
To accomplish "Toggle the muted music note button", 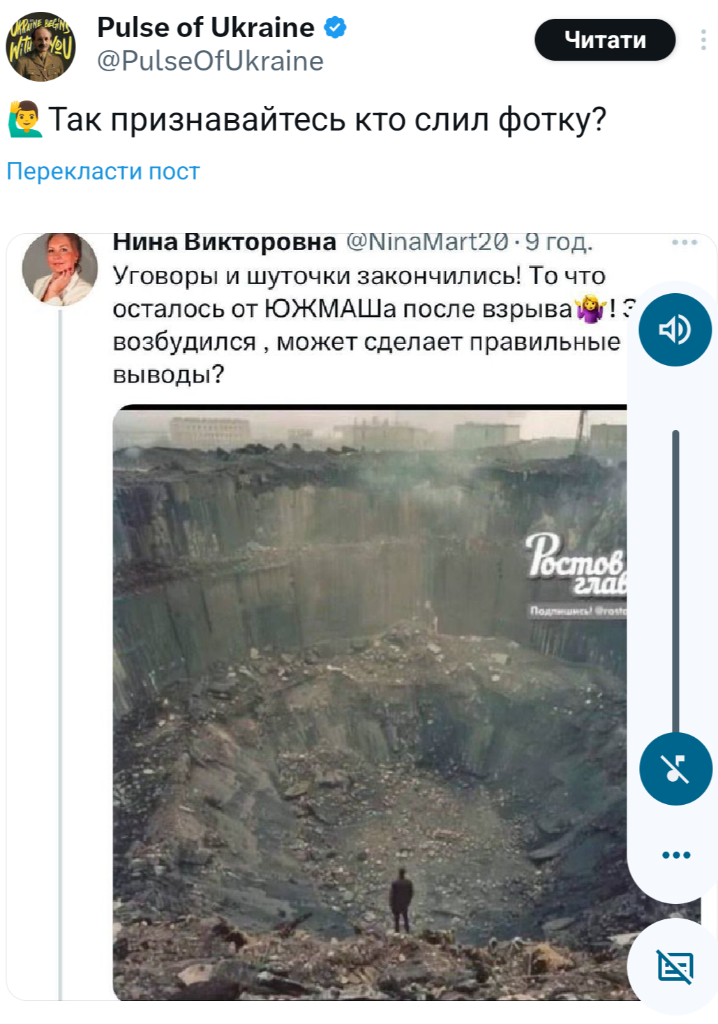I will 676,769.
